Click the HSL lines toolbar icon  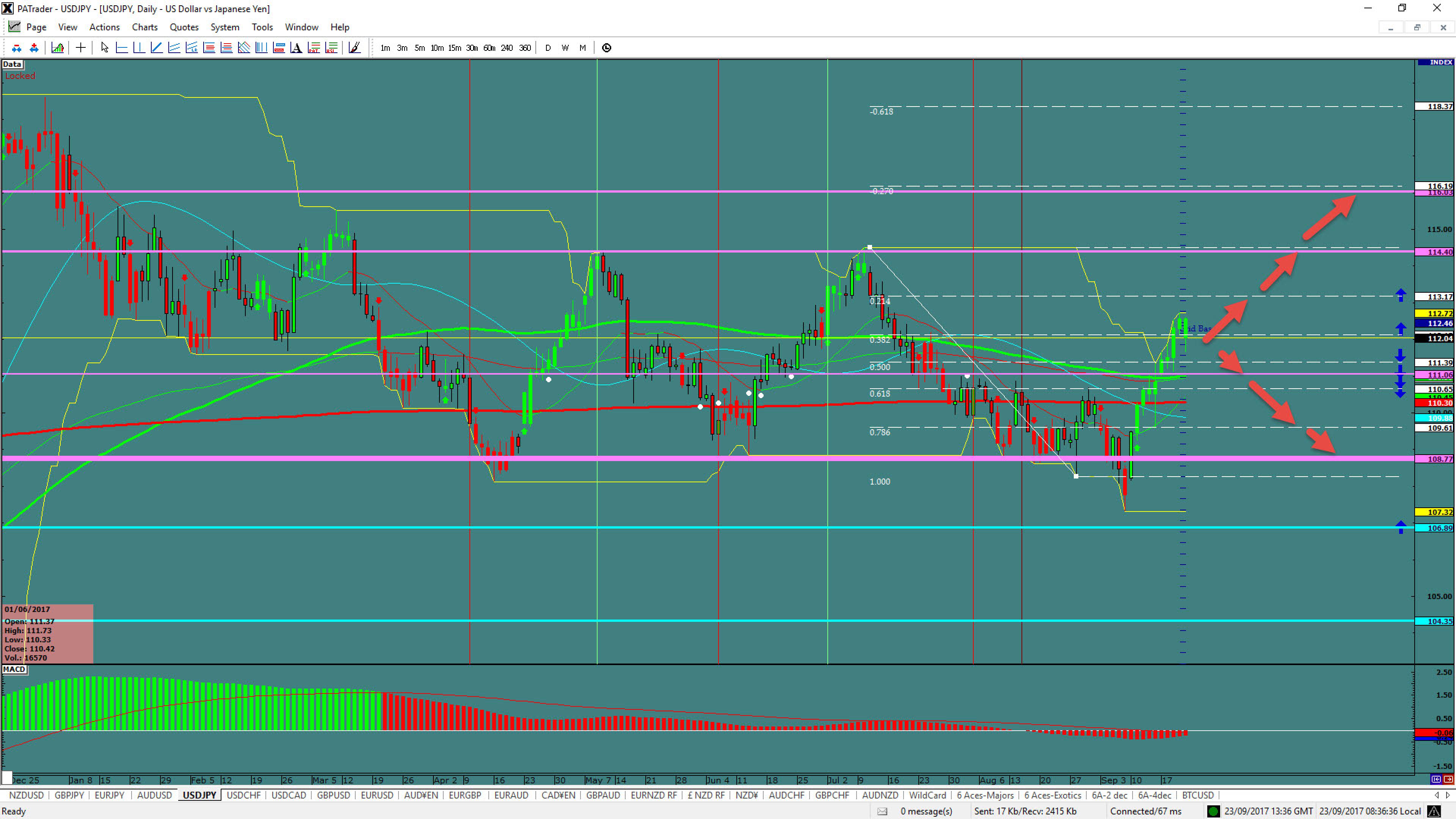(x=332, y=48)
